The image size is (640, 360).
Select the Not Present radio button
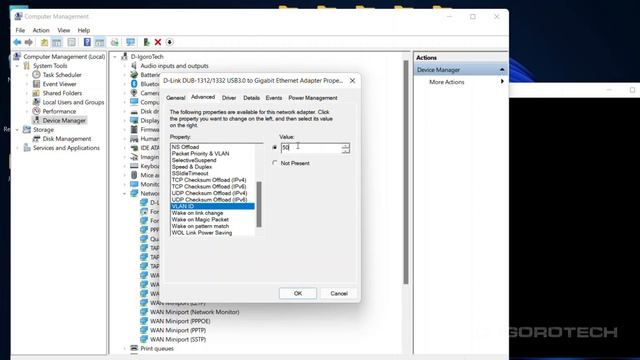(275, 163)
